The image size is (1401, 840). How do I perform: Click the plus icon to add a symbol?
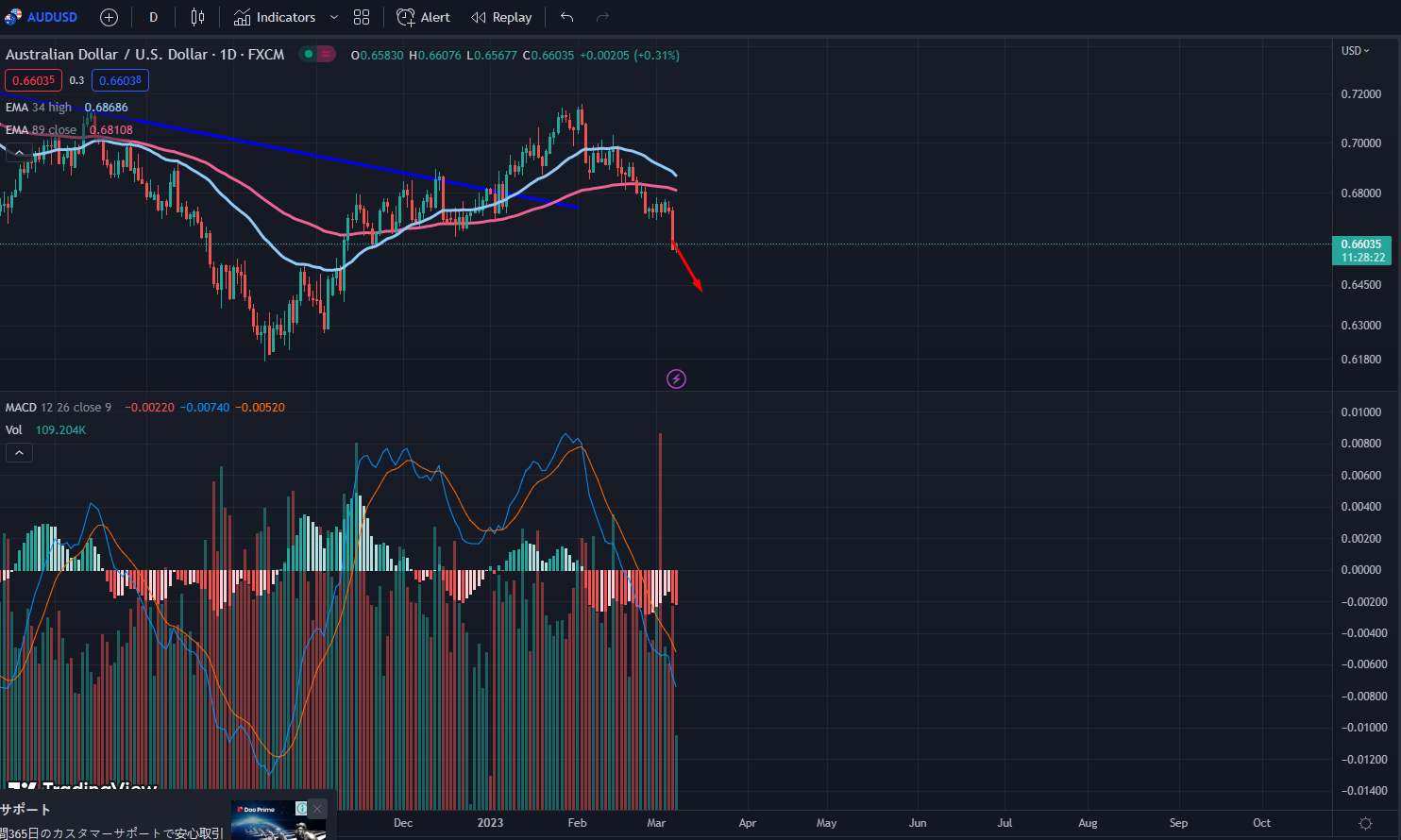108,16
